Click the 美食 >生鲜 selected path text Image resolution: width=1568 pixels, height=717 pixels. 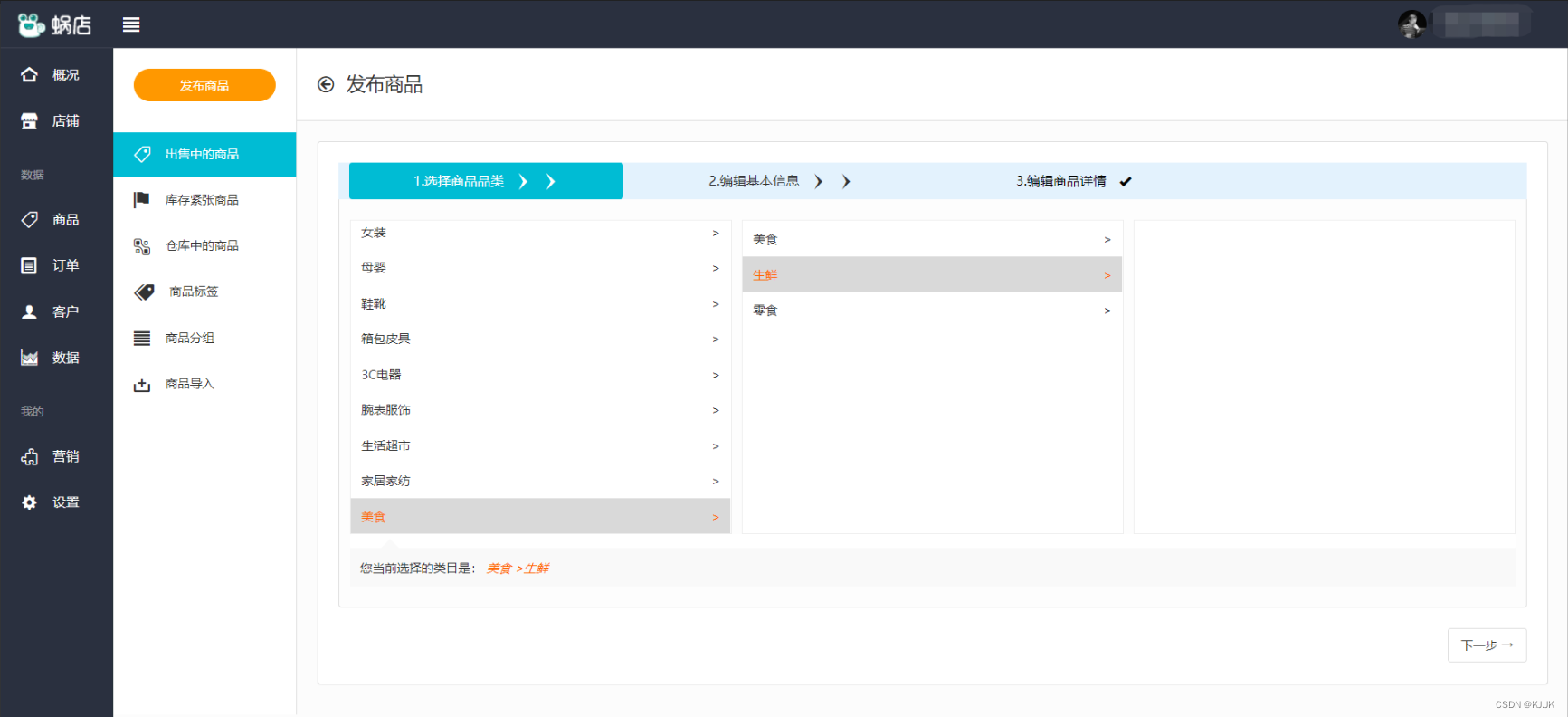coord(518,569)
